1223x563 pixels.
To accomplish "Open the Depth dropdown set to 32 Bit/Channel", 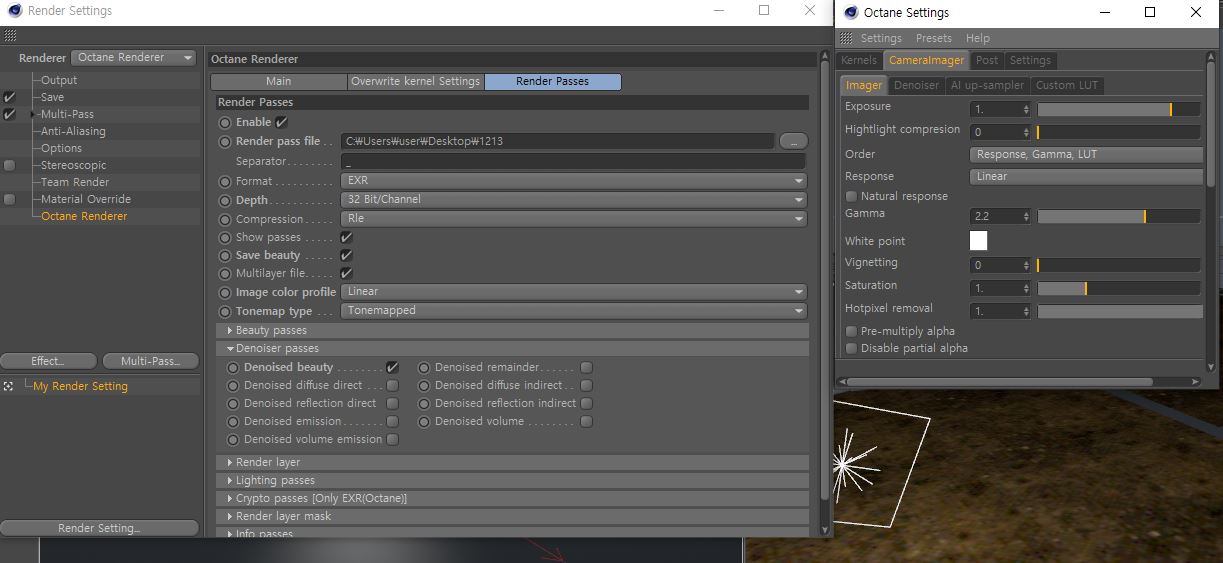I will coord(573,200).
